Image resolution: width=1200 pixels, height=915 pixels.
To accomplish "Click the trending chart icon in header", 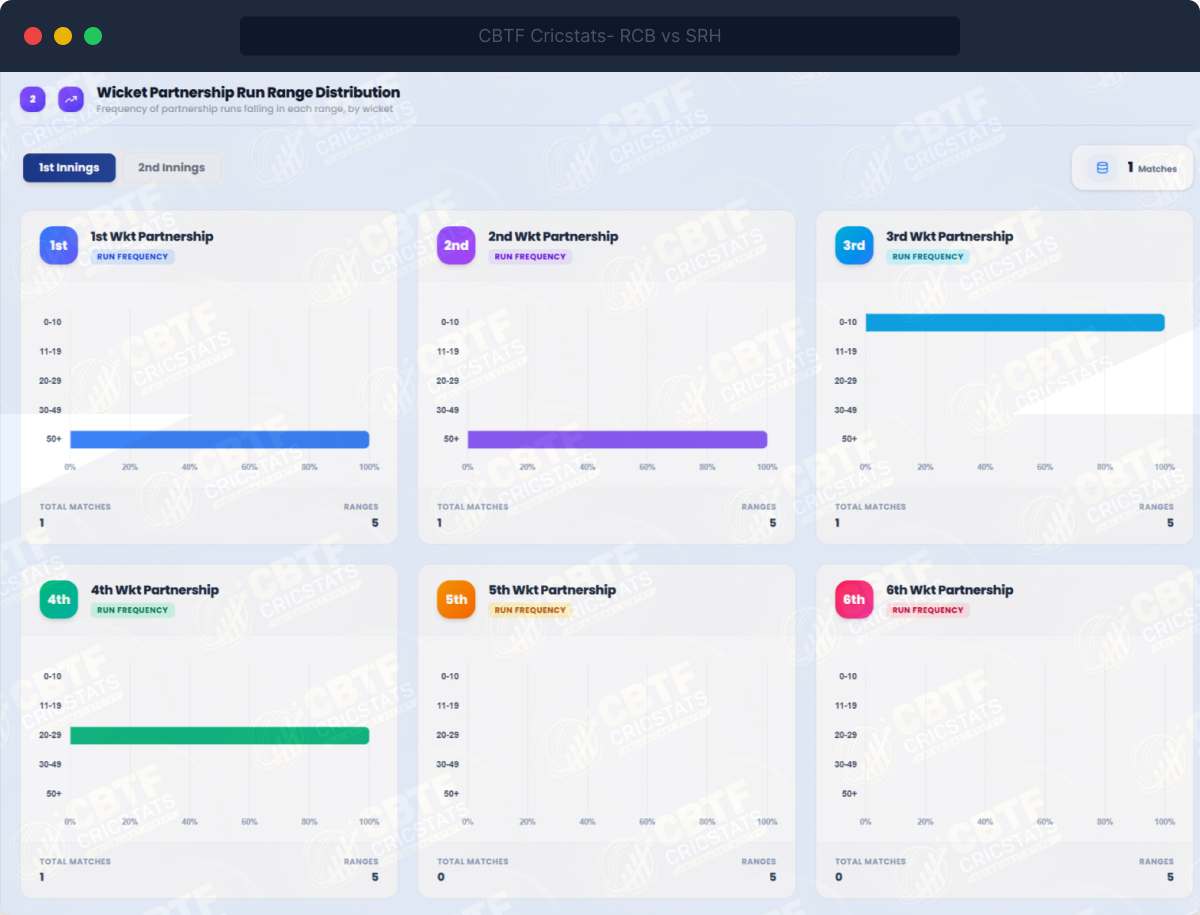I will point(71,99).
